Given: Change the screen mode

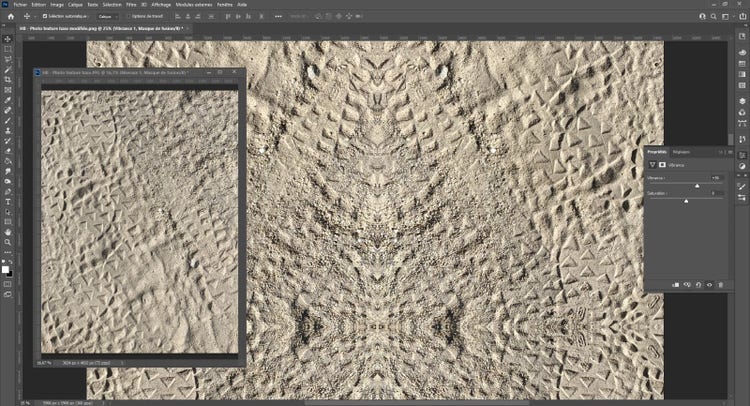Looking at the screenshot, I should pyautogui.click(x=8, y=295).
